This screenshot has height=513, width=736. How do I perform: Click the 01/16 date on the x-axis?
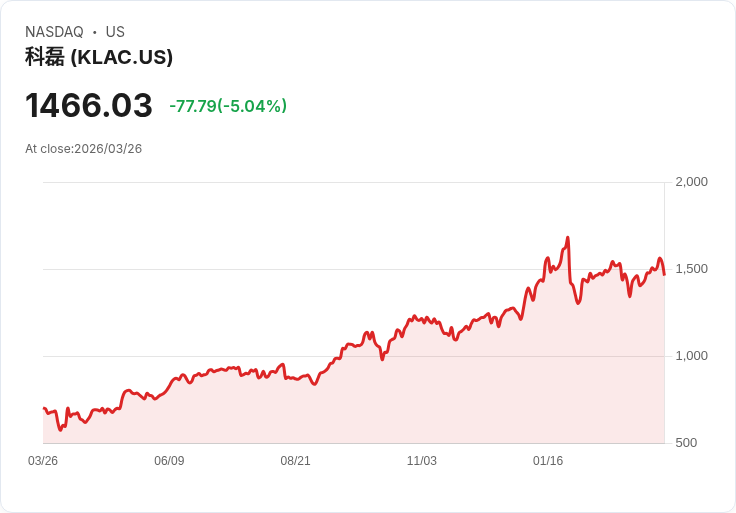(x=548, y=461)
